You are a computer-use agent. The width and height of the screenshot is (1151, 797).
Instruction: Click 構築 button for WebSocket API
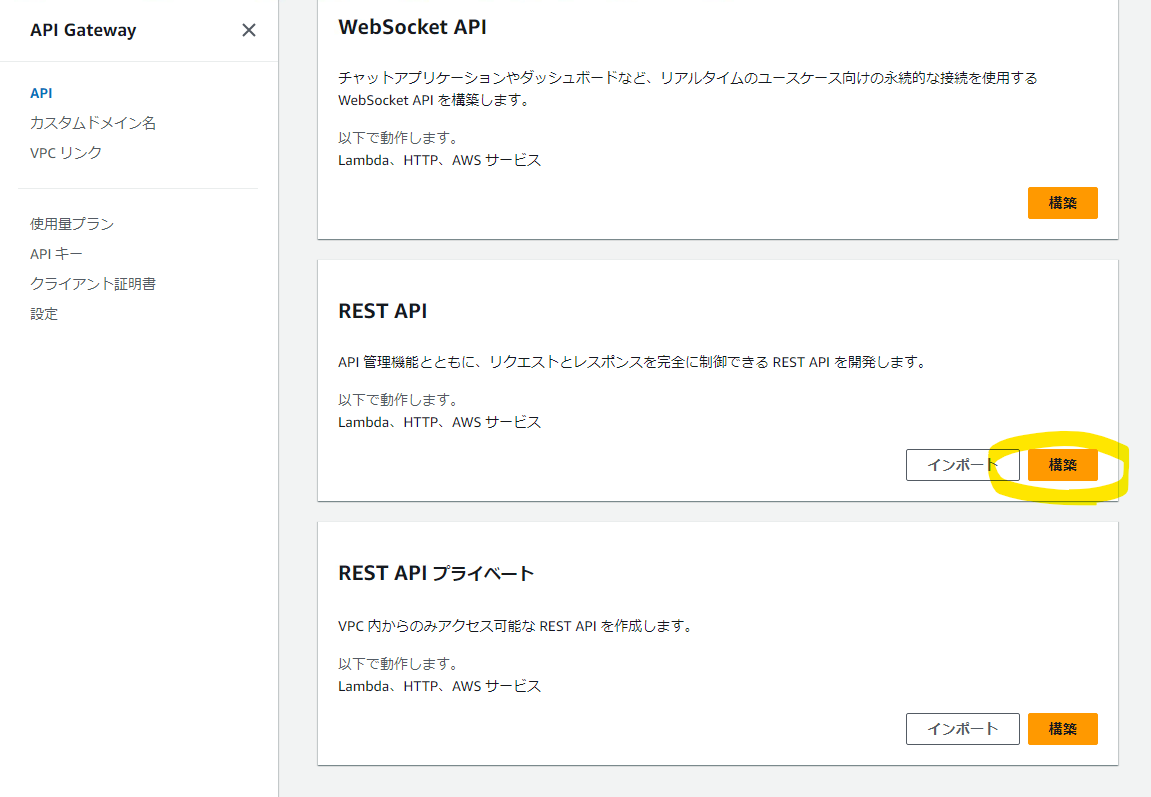[x=1062, y=203]
